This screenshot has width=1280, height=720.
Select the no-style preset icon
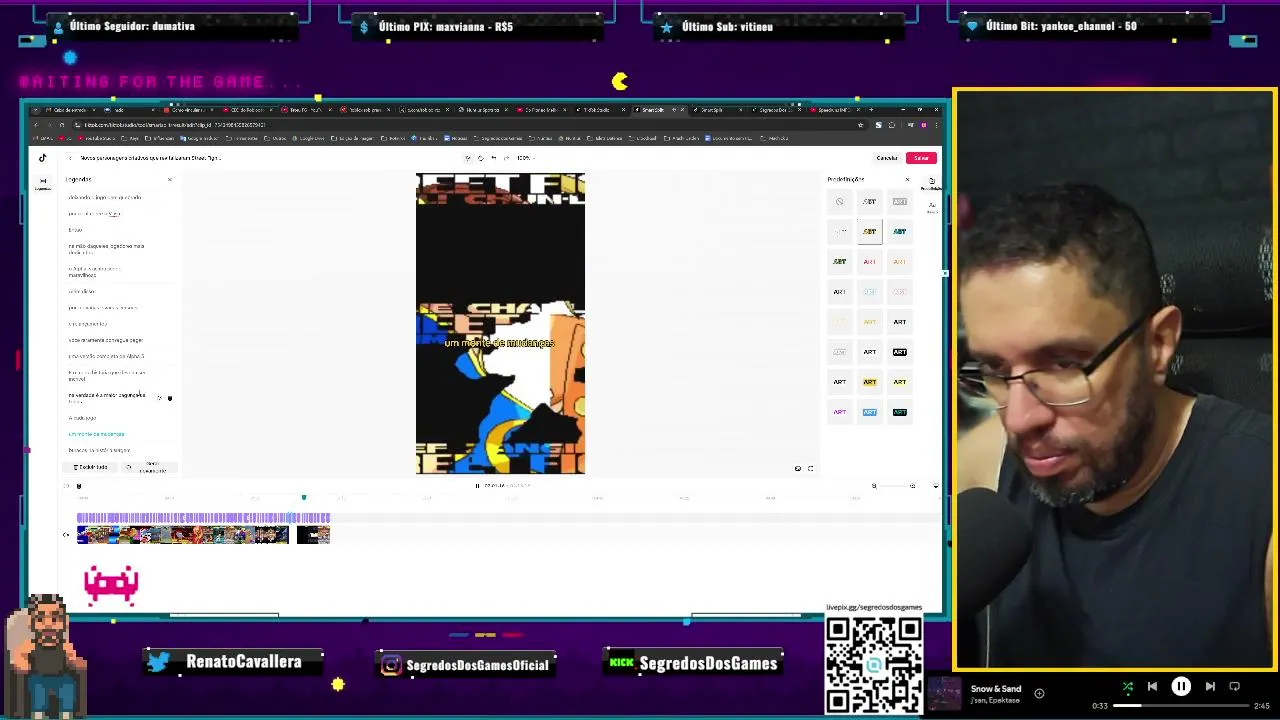(x=840, y=202)
